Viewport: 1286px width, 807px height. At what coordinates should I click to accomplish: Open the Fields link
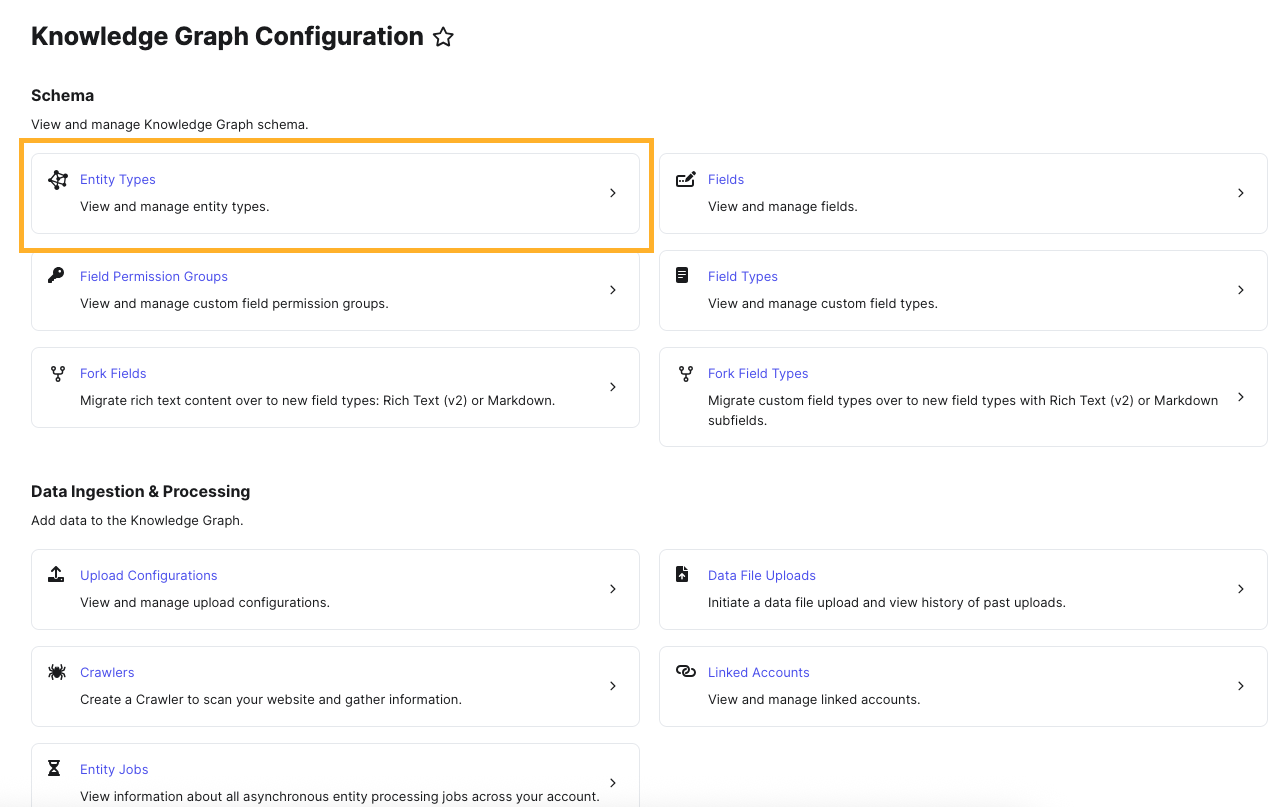pyautogui.click(x=726, y=180)
